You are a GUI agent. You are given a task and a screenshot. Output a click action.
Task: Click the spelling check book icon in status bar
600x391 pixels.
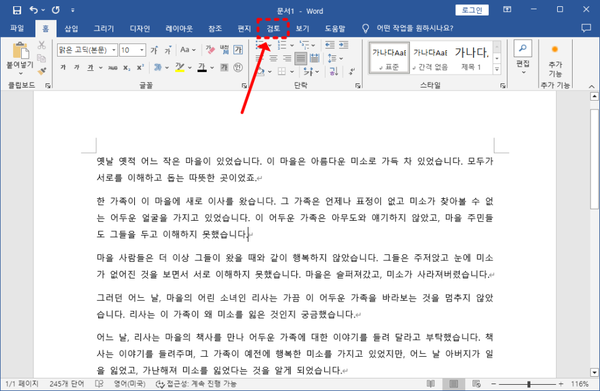(x=99, y=383)
